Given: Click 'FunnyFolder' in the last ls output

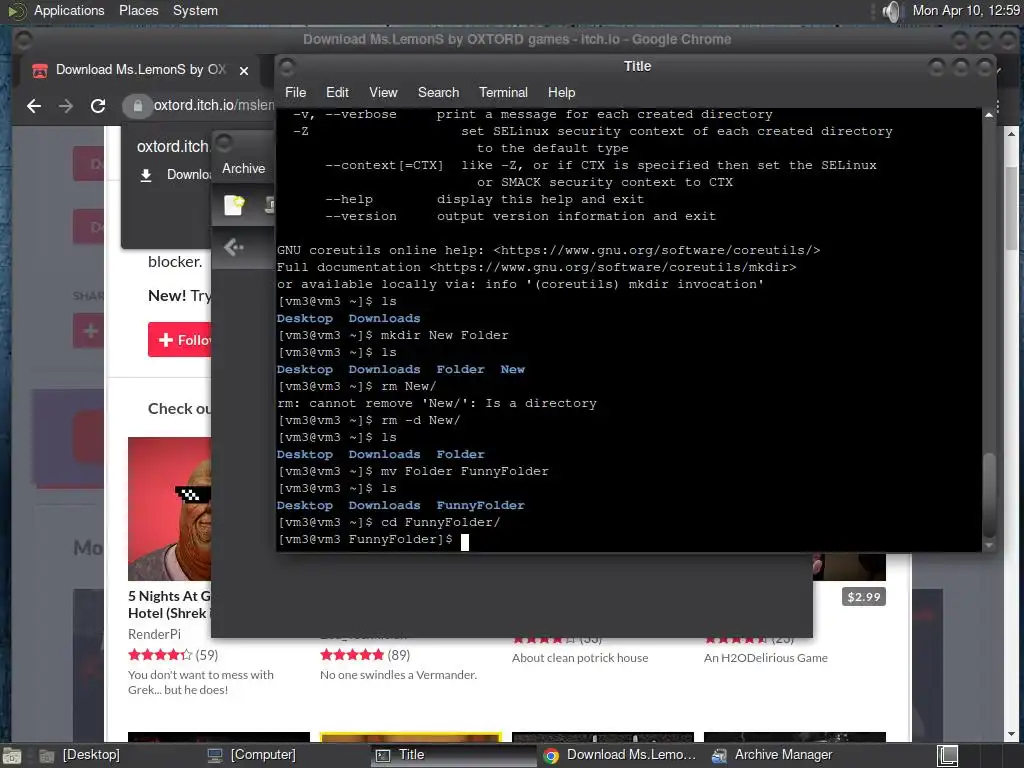Looking at the screenshot, I should 480,505.
